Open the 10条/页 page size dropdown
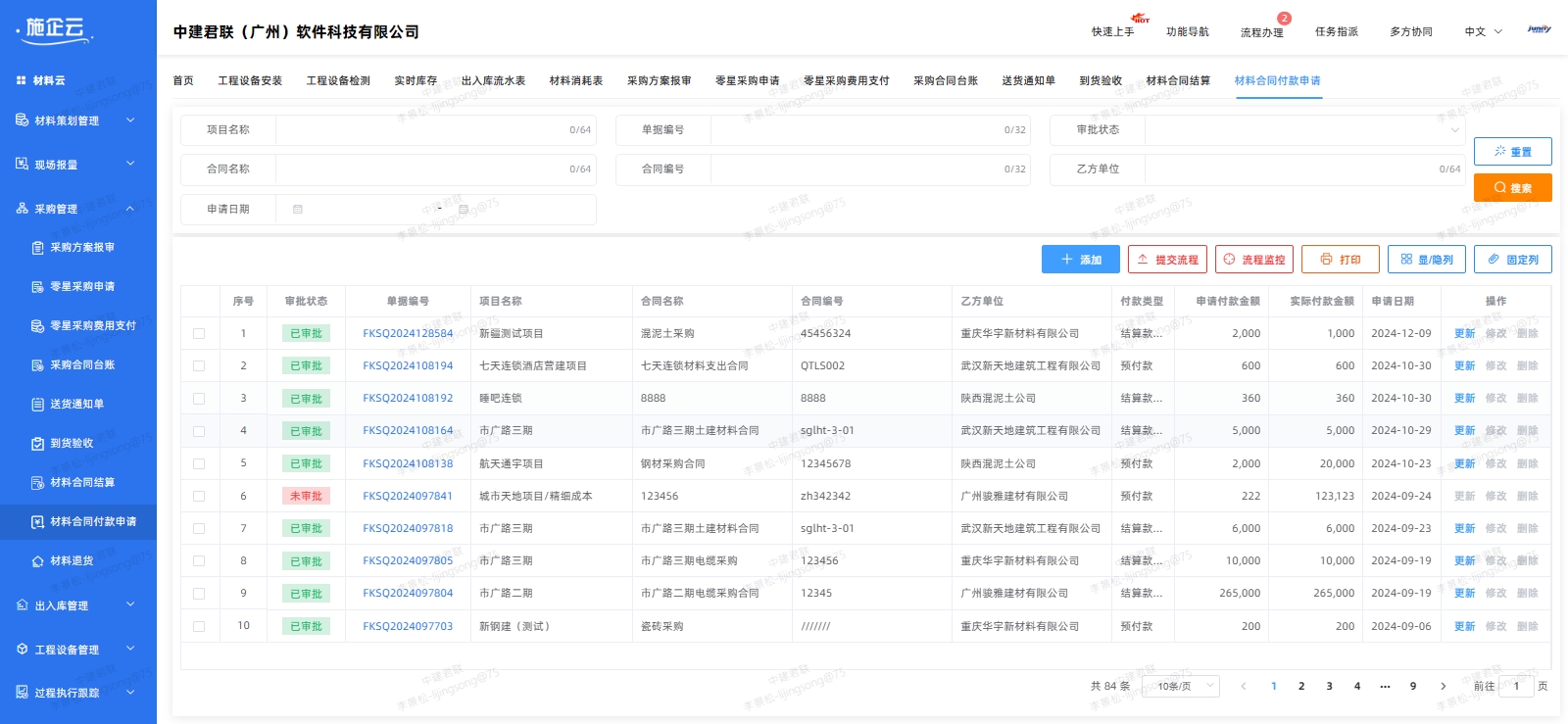This screenshot has height=724, width=1568. (x=1182, y=686)
